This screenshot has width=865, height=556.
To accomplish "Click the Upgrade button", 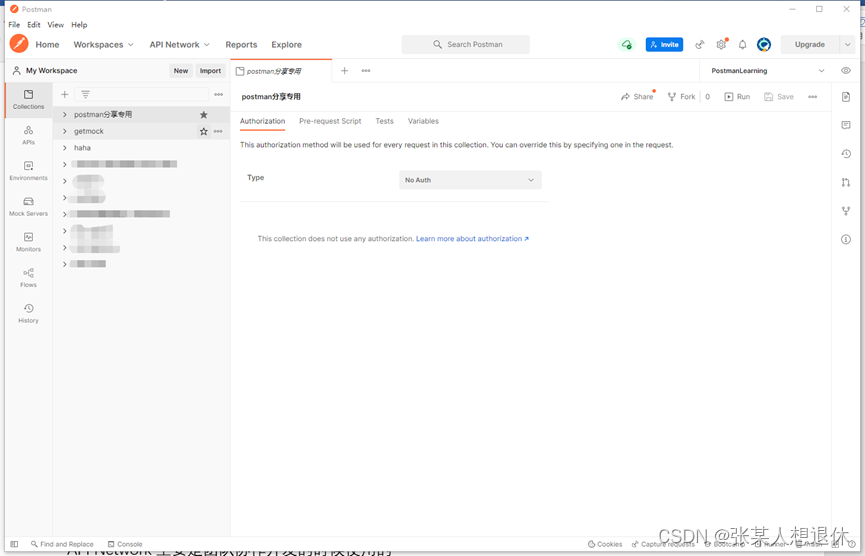I will pos(810,45).
